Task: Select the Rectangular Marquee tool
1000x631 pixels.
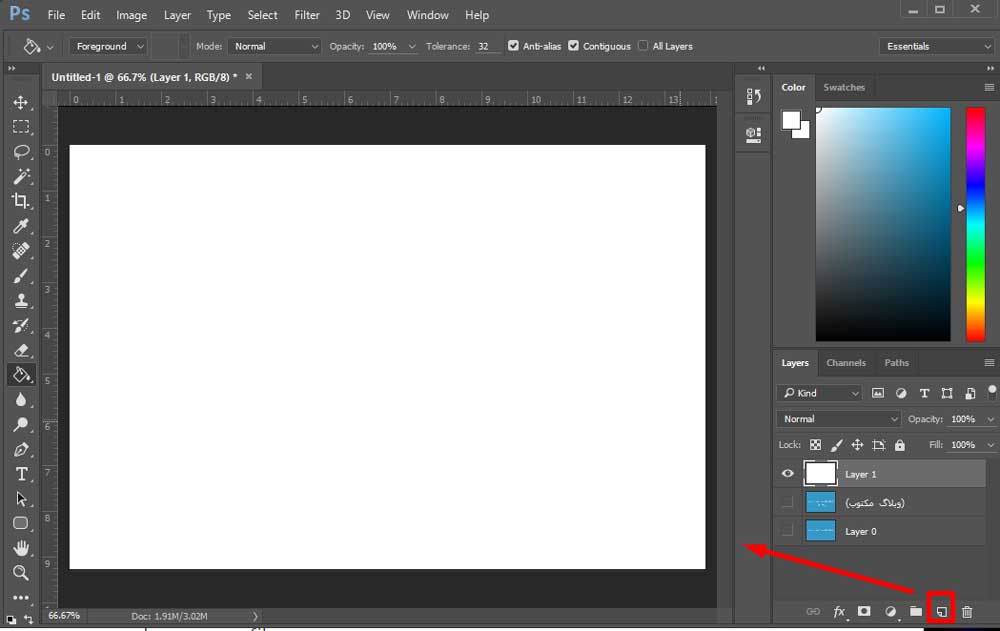Action: click(x=20, y=126)
